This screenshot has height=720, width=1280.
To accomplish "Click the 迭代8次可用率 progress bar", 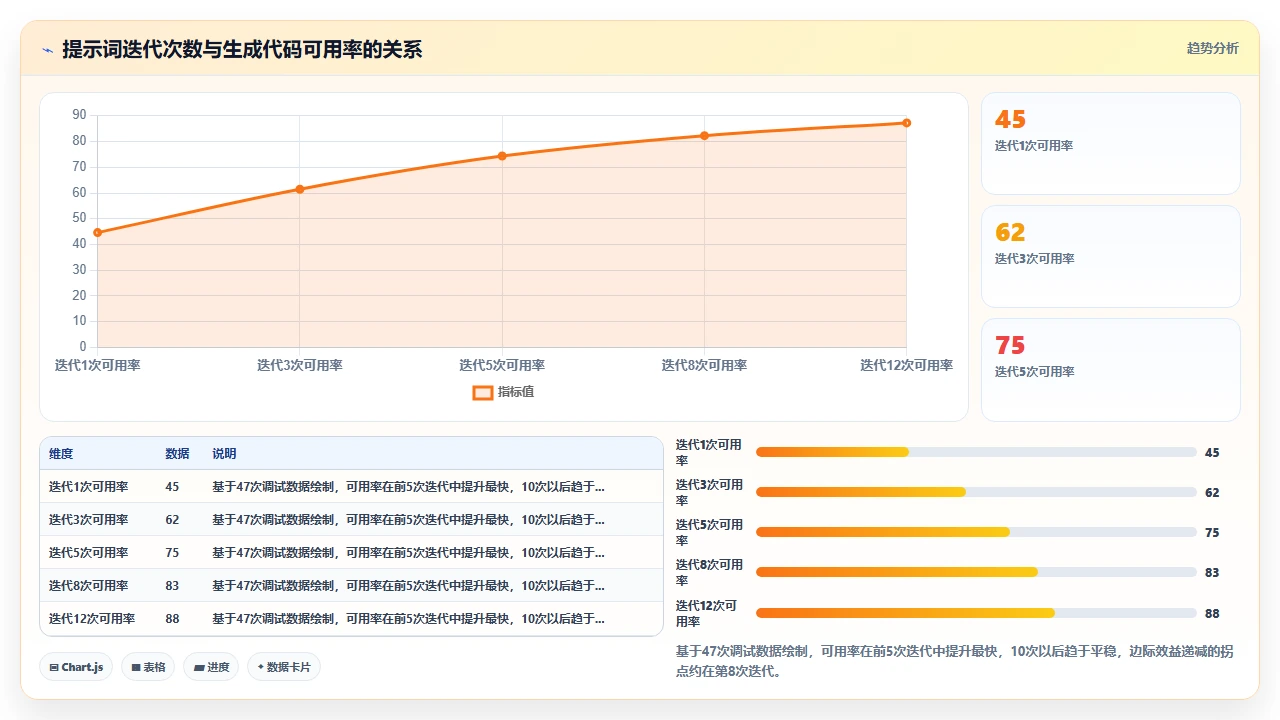I will [976, 572].
